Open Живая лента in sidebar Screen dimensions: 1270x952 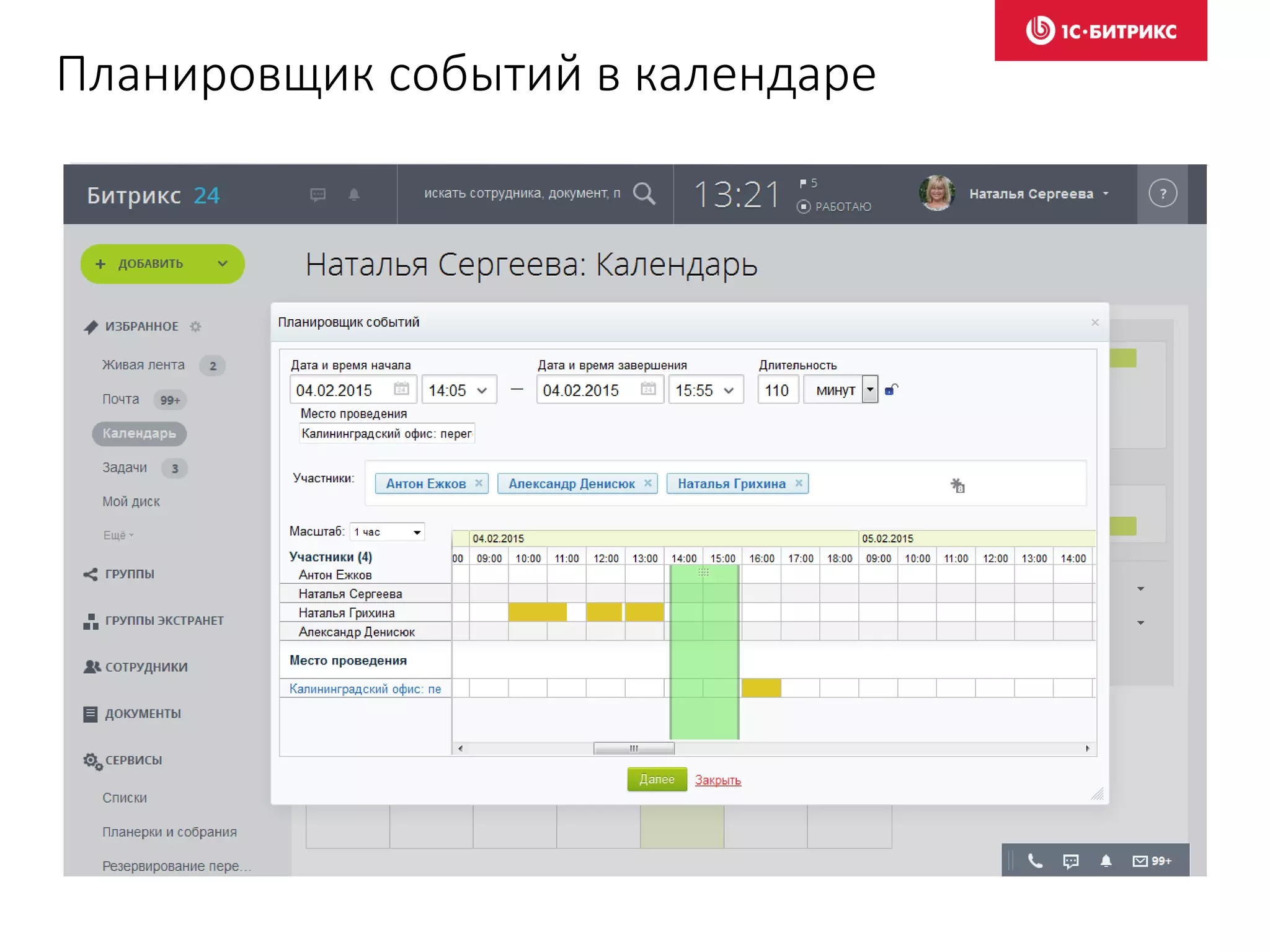143,365
